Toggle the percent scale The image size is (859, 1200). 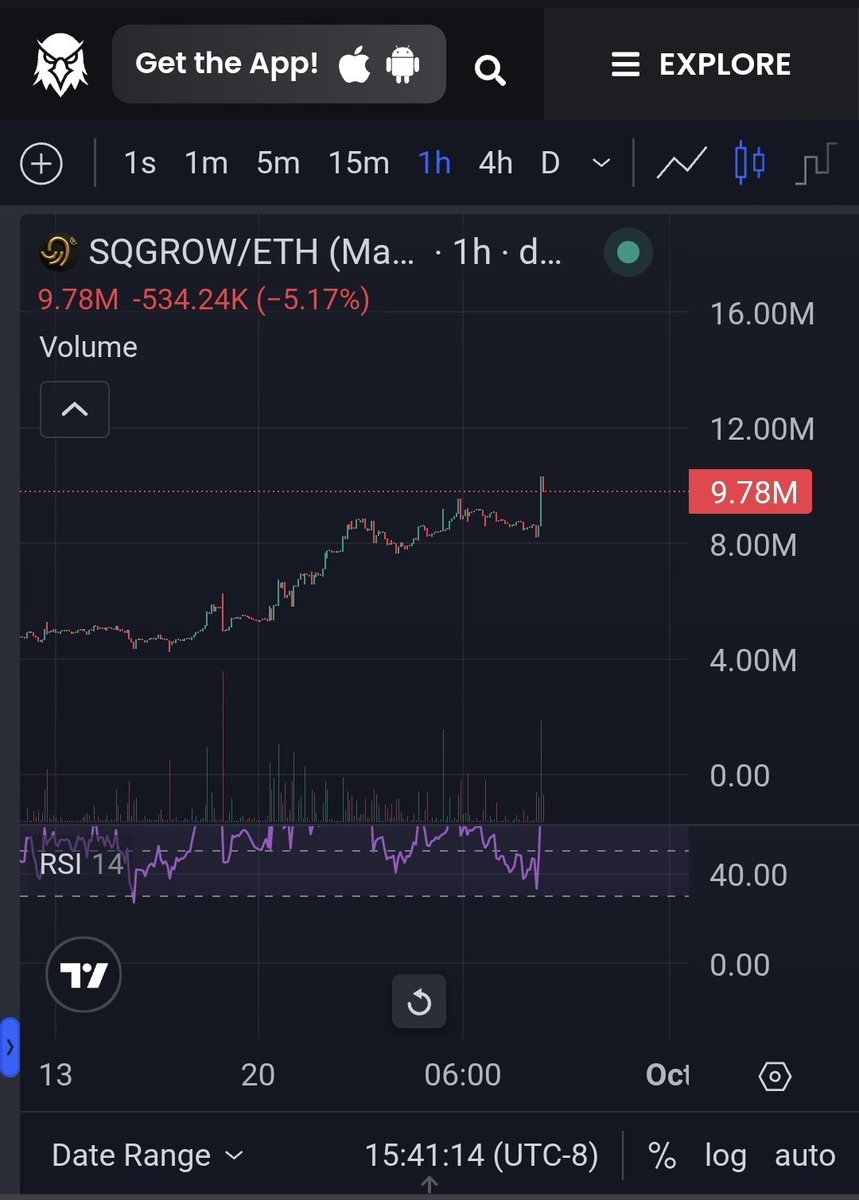(x=662, y=1156)
